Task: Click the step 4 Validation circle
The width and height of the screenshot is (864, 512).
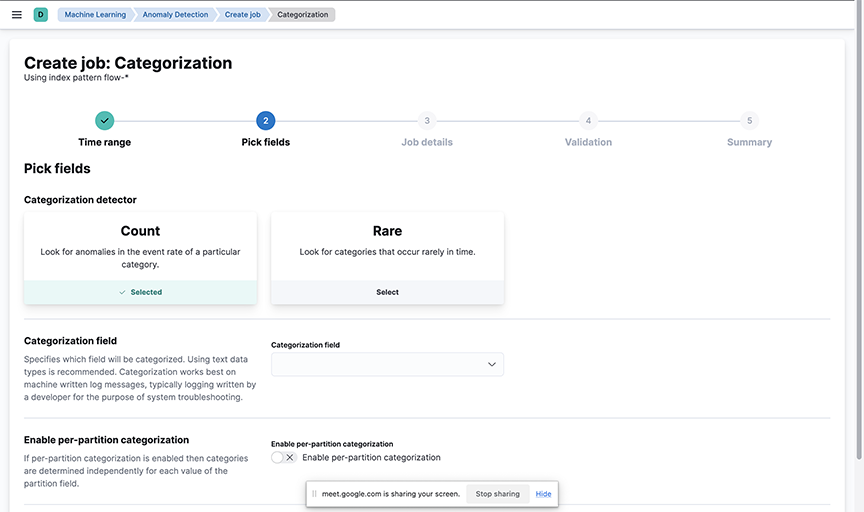Action: pos(588,121)
